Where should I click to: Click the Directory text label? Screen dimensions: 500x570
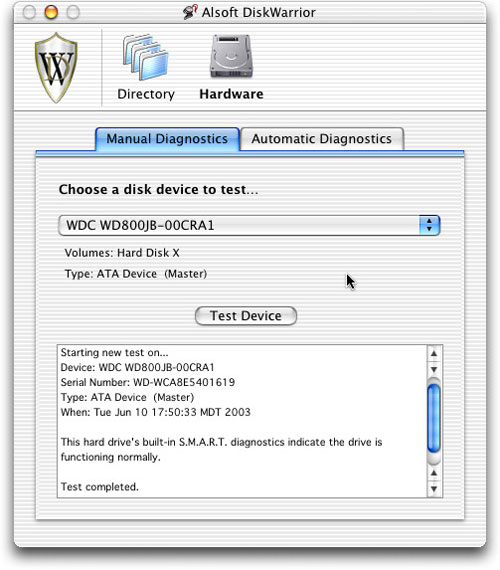(x=146, y=94)
